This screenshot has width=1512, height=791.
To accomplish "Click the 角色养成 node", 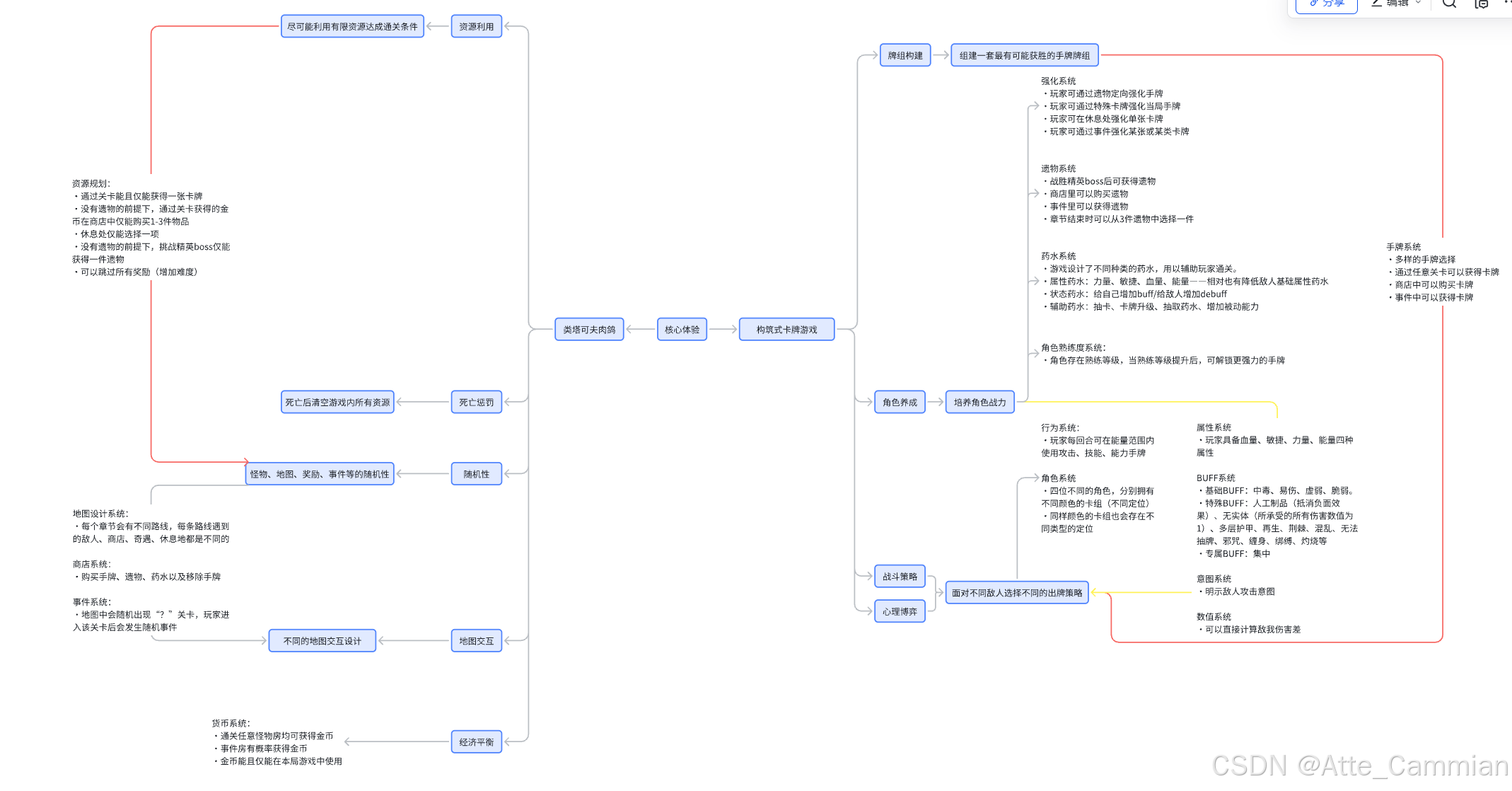I will coord(900,403).
